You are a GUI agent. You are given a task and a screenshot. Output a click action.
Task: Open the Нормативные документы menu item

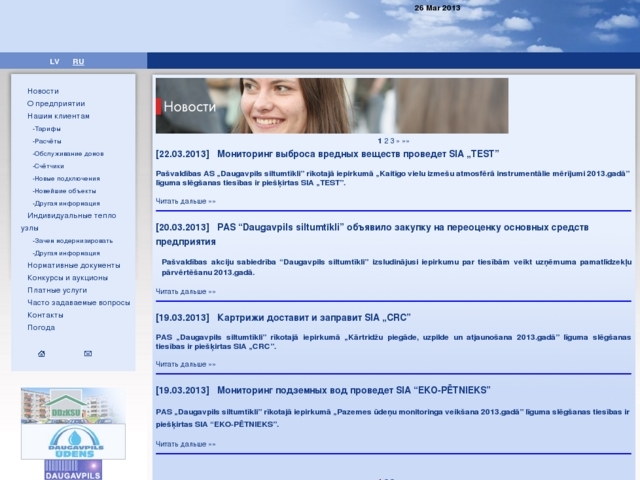[73, 265]
